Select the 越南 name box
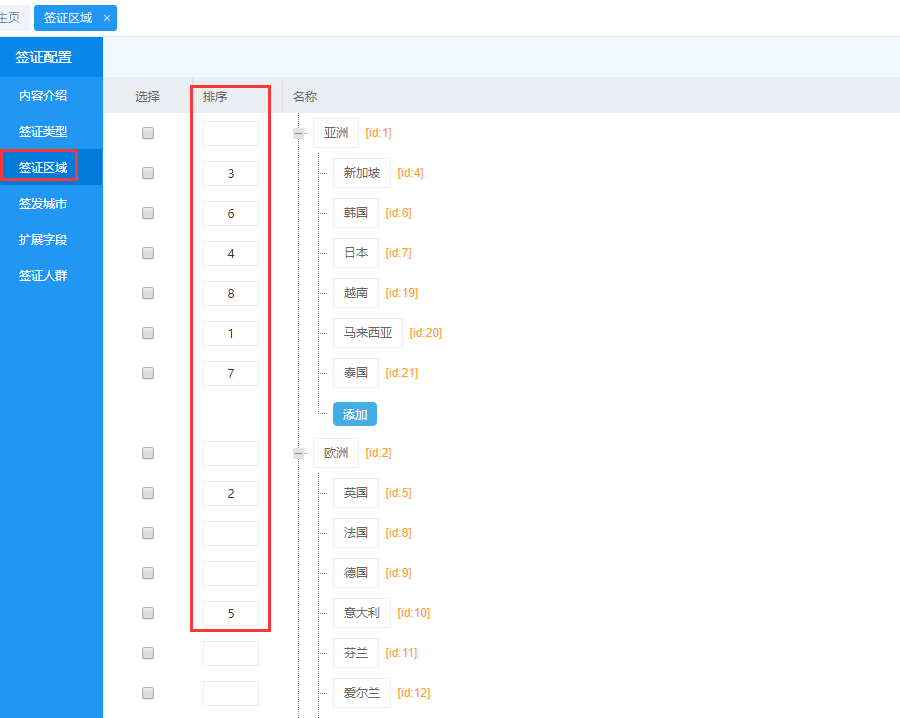900x718 pixels. [x=356, y=293]
